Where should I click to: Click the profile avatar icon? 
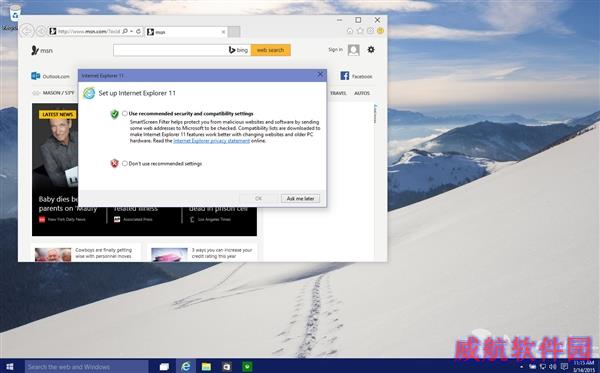pos(354,50)
